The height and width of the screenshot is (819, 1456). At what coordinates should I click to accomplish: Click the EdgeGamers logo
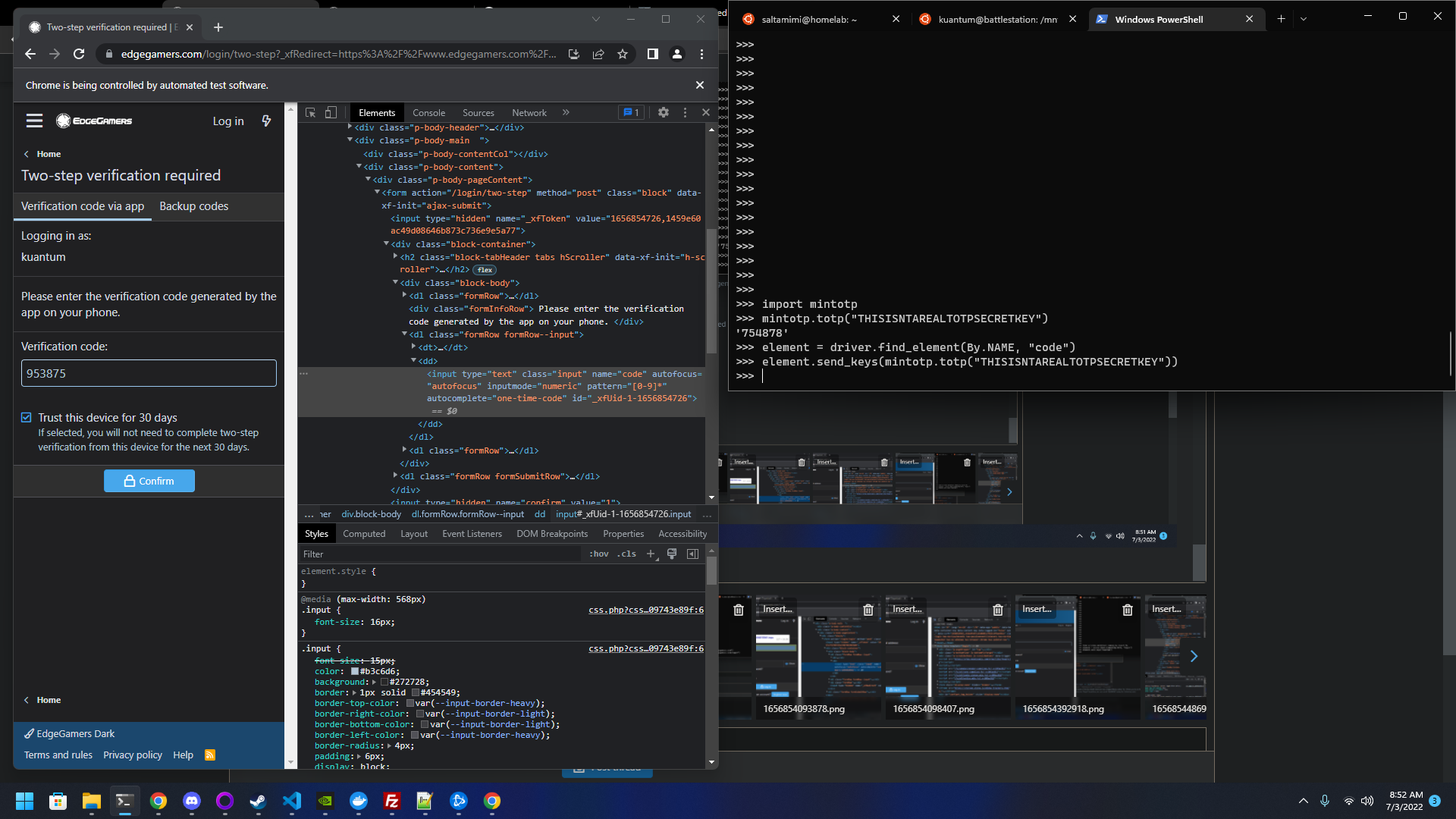94,121
